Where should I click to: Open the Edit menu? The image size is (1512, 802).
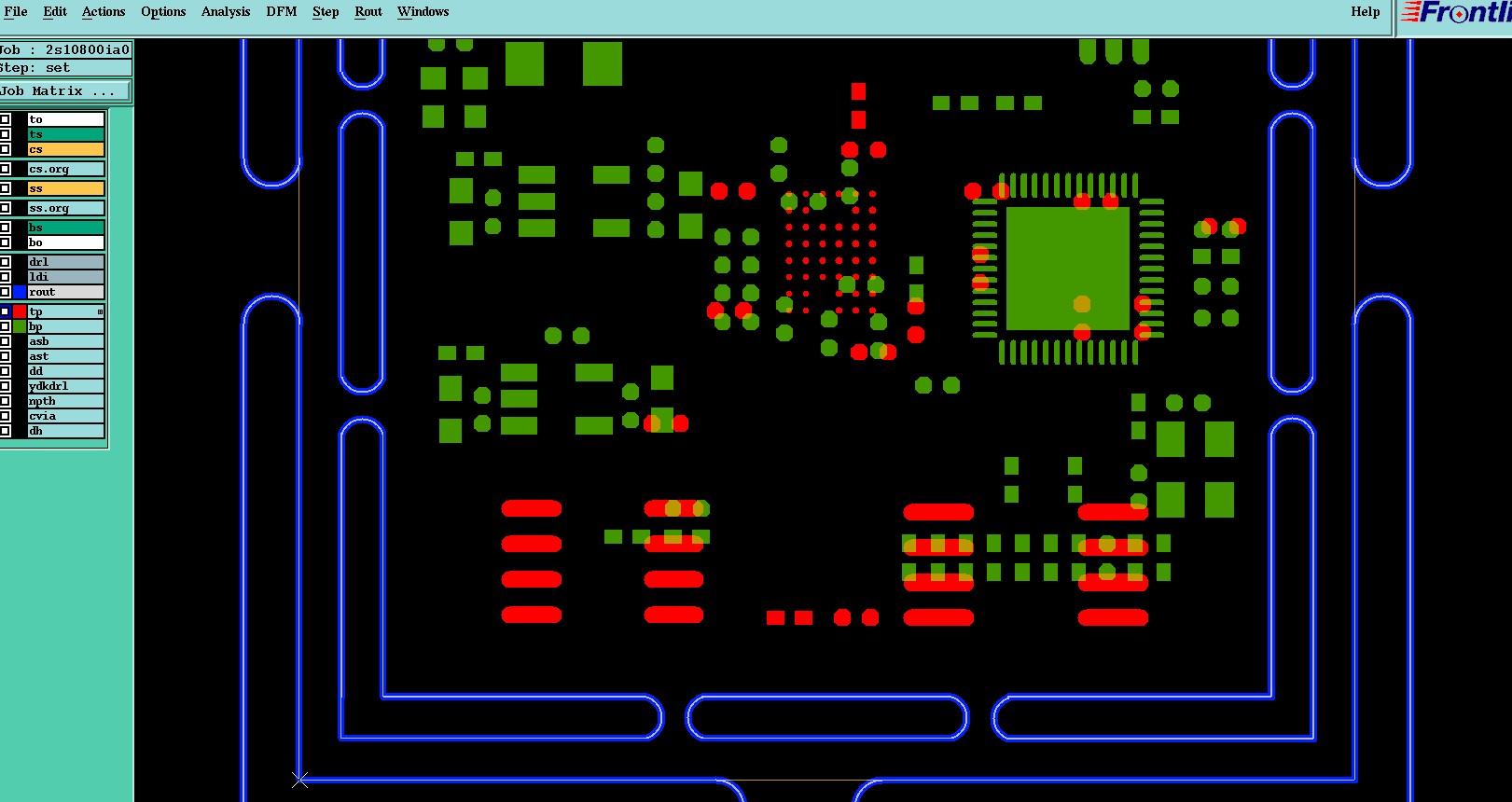pyautogui.click(x=55, y=11)
